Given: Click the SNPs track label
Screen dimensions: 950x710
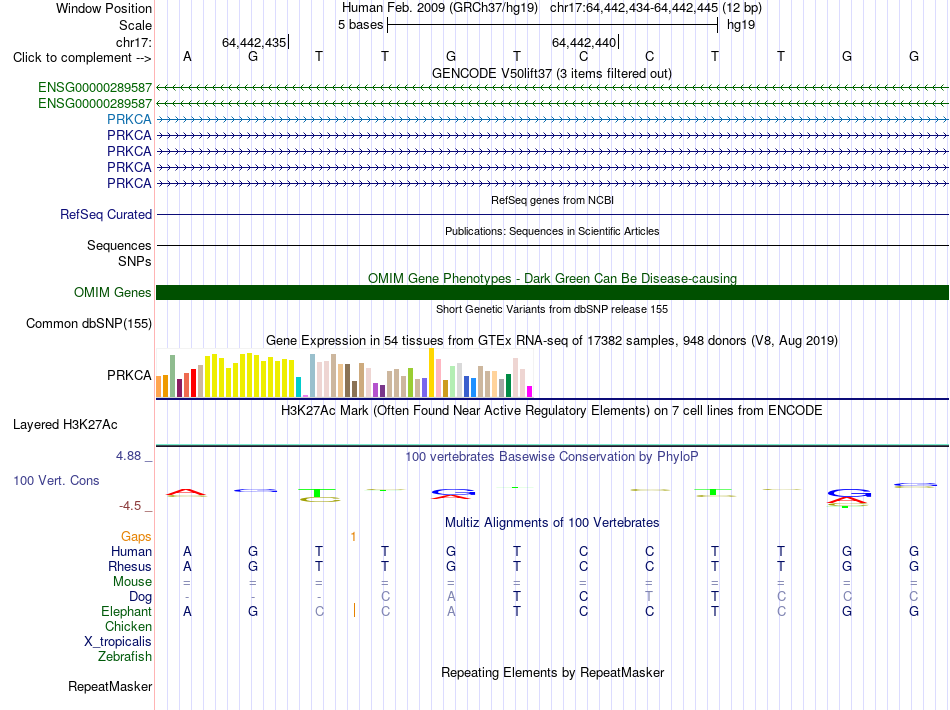Looking at the screenshot, I should 135,261.
